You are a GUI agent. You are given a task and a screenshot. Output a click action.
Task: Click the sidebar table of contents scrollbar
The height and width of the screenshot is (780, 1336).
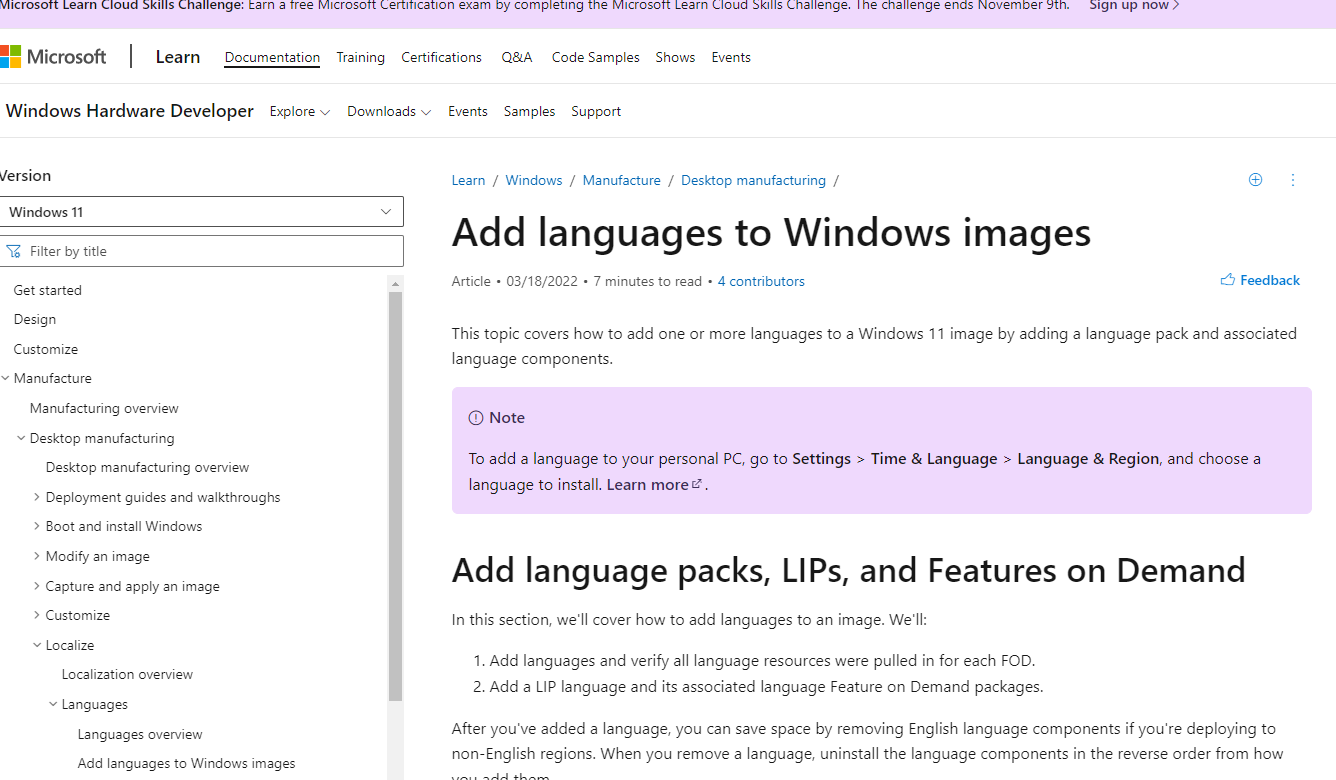point(395,496)
